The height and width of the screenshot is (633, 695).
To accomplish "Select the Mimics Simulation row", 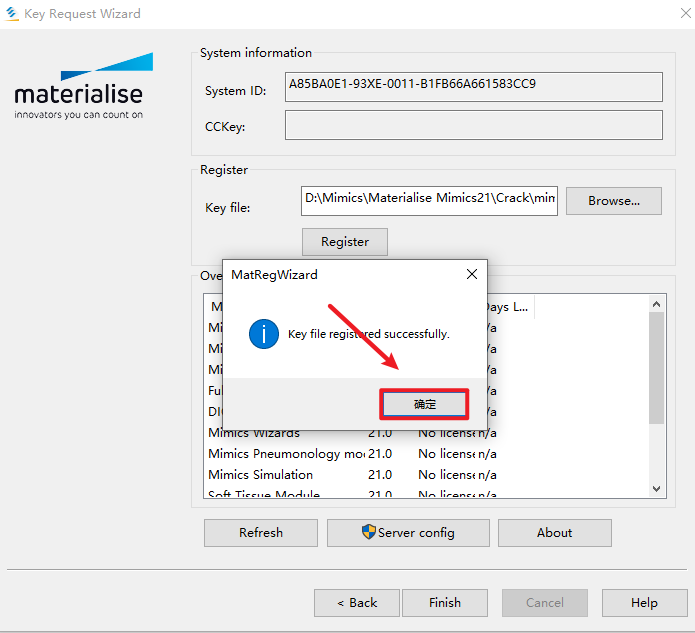I will [x=260, y=474].
